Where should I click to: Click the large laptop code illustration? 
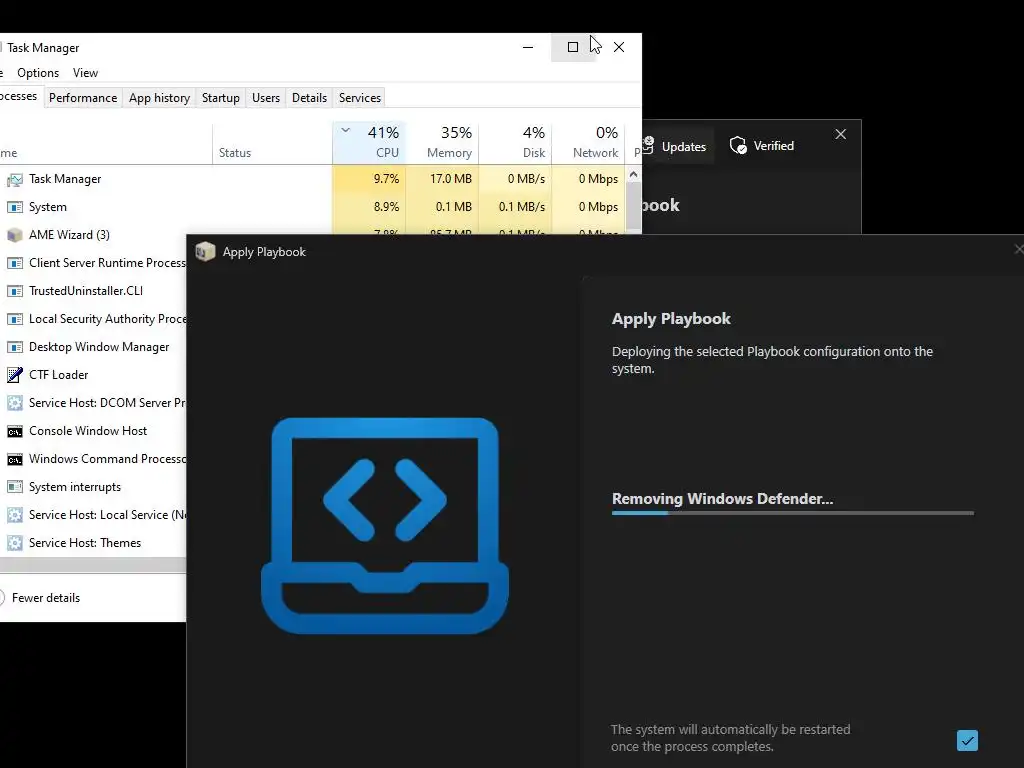385,525
